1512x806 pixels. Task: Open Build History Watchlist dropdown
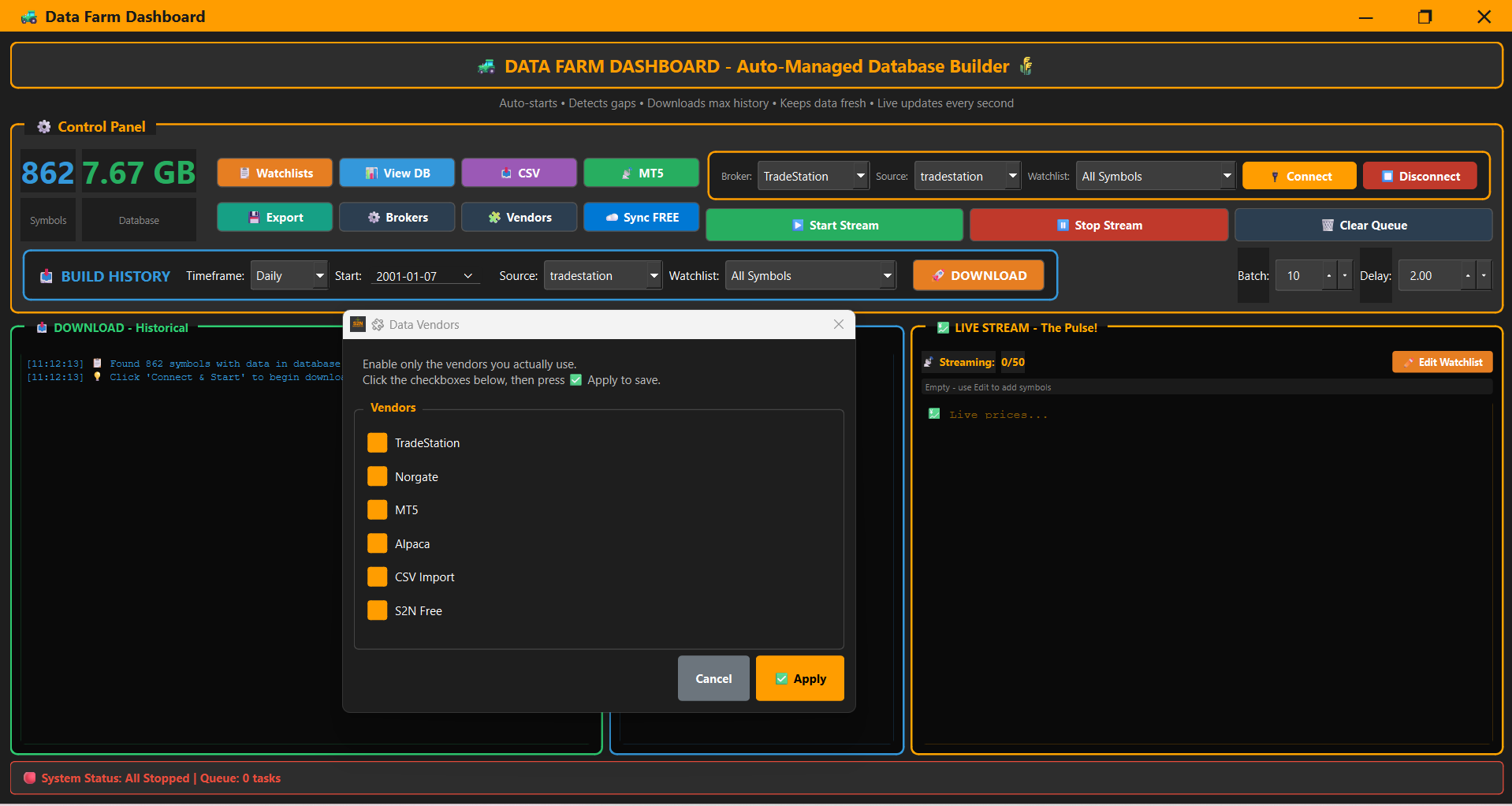click(x=888, y=275)
